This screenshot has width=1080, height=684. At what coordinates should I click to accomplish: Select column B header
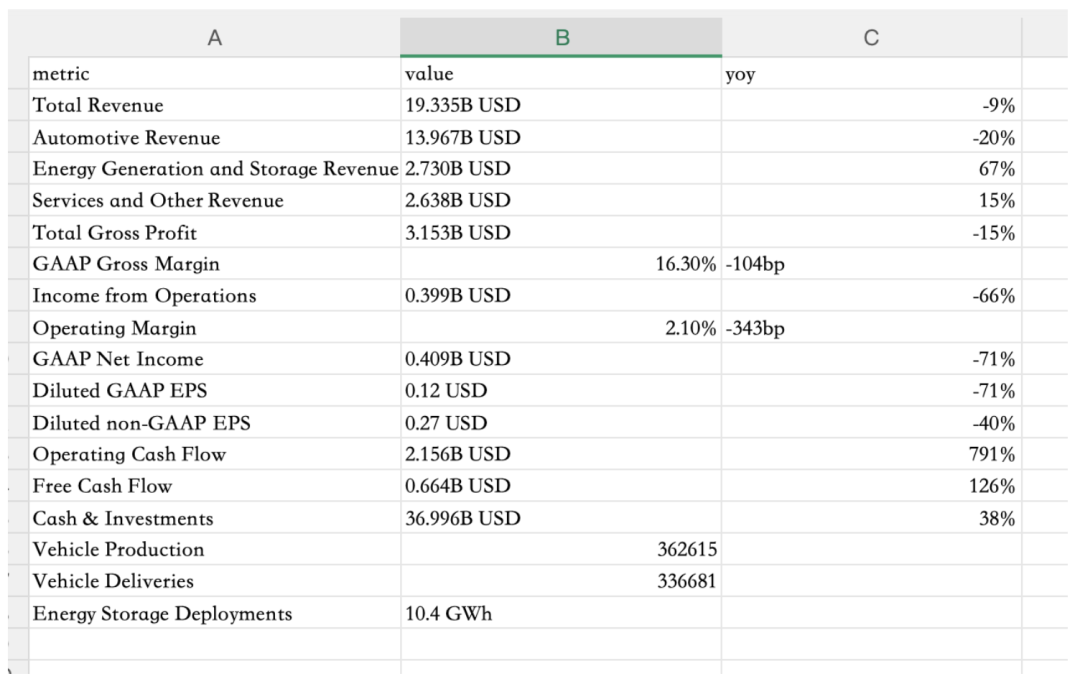tap(561, 38)
